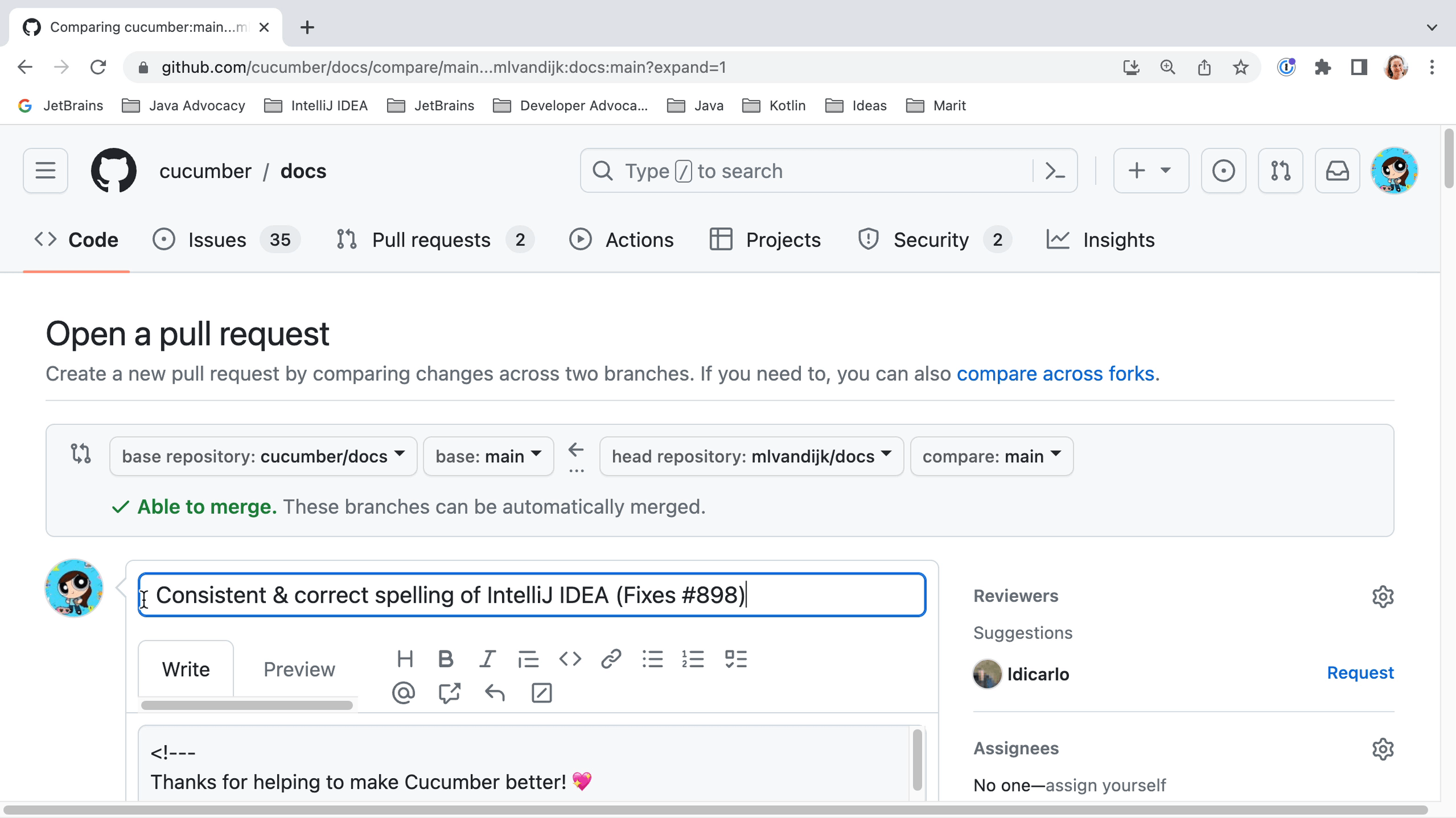Insert a hyperlink
The image size is (1456, 818).
pyautogui.click(x=611, y=659)
